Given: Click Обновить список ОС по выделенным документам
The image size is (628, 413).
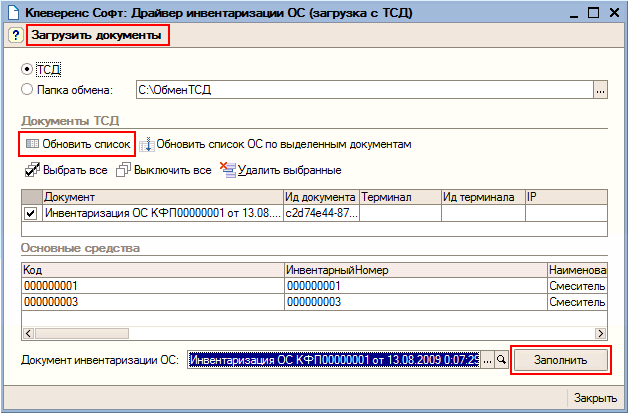Looking at the screenshot, I should pyautogui.click(x=276, y=144).
